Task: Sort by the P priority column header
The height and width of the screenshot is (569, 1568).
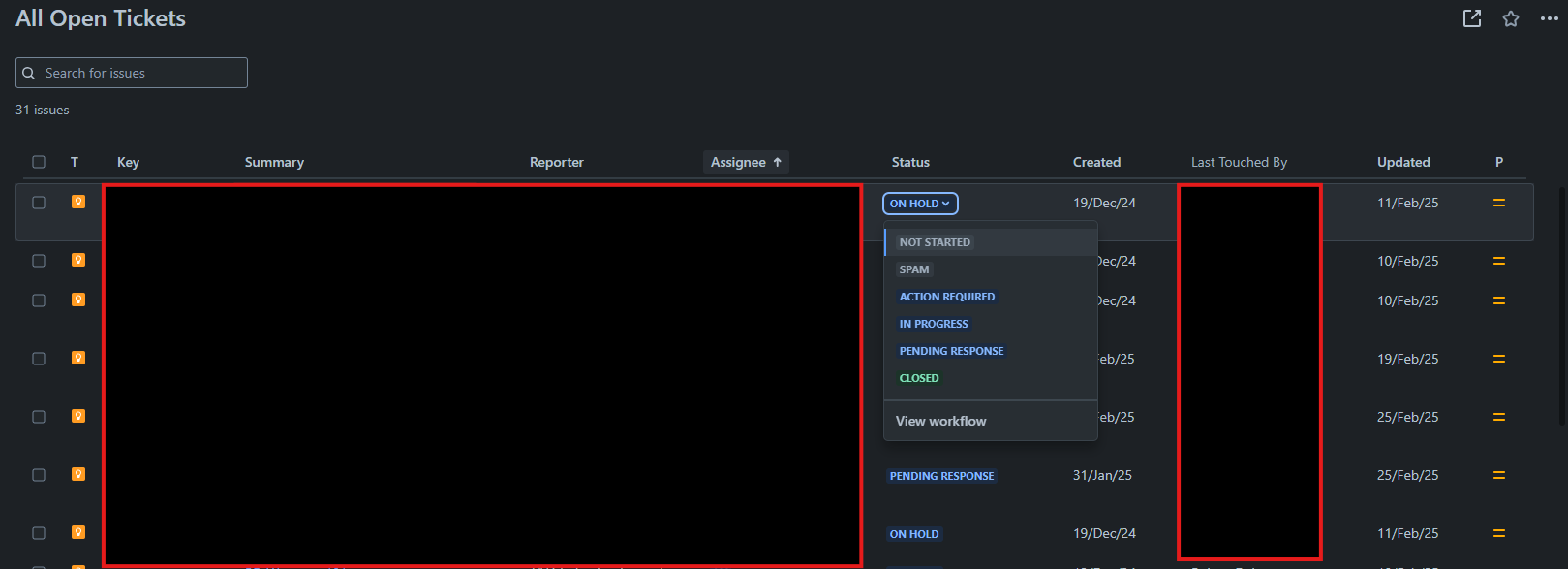Action: point(1499,162)
